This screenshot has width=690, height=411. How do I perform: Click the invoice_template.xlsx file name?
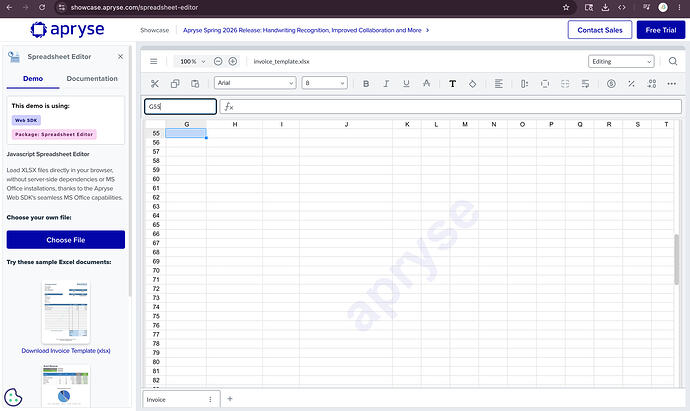tap(281, 62)
